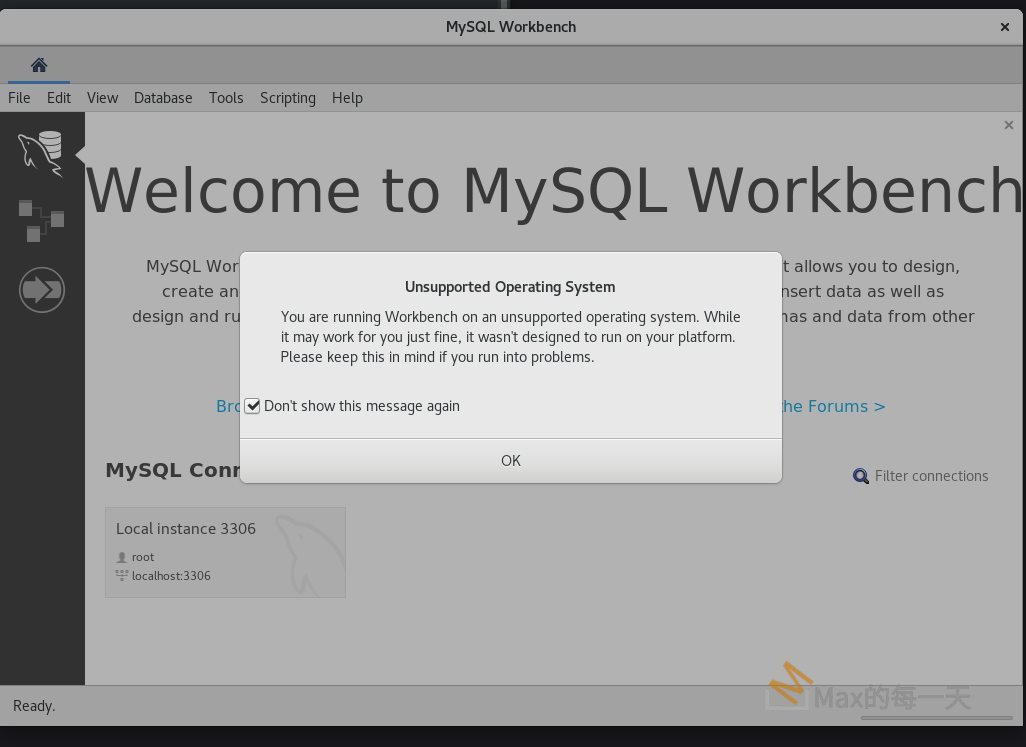Follow the Forums link
Screen dimensions: 1026x747
click(835, 406)
